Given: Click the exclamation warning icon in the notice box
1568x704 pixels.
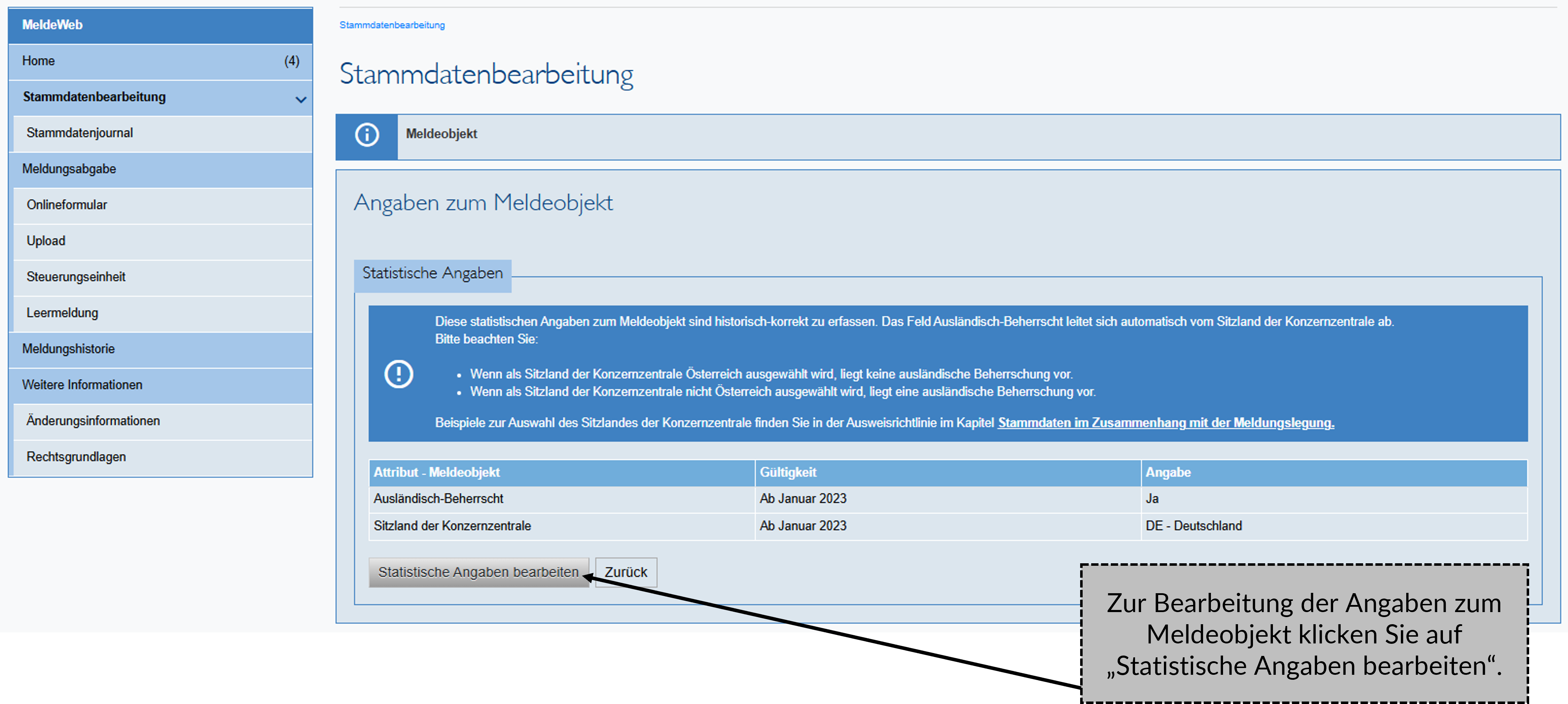Looking at the screenshot, I should tap(399, 374).
